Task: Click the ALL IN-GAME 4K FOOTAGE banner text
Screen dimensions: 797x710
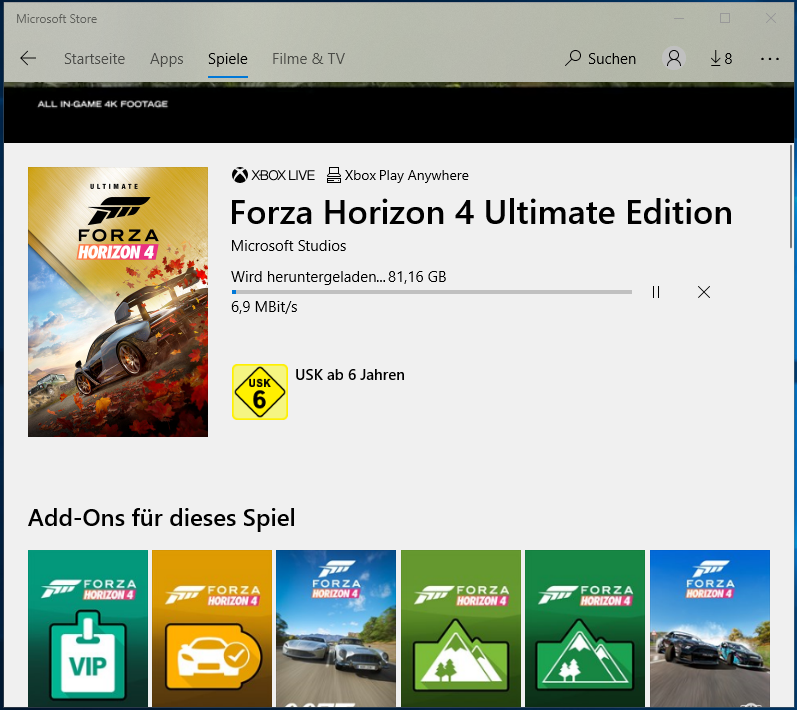Action: tap(103, 104)
